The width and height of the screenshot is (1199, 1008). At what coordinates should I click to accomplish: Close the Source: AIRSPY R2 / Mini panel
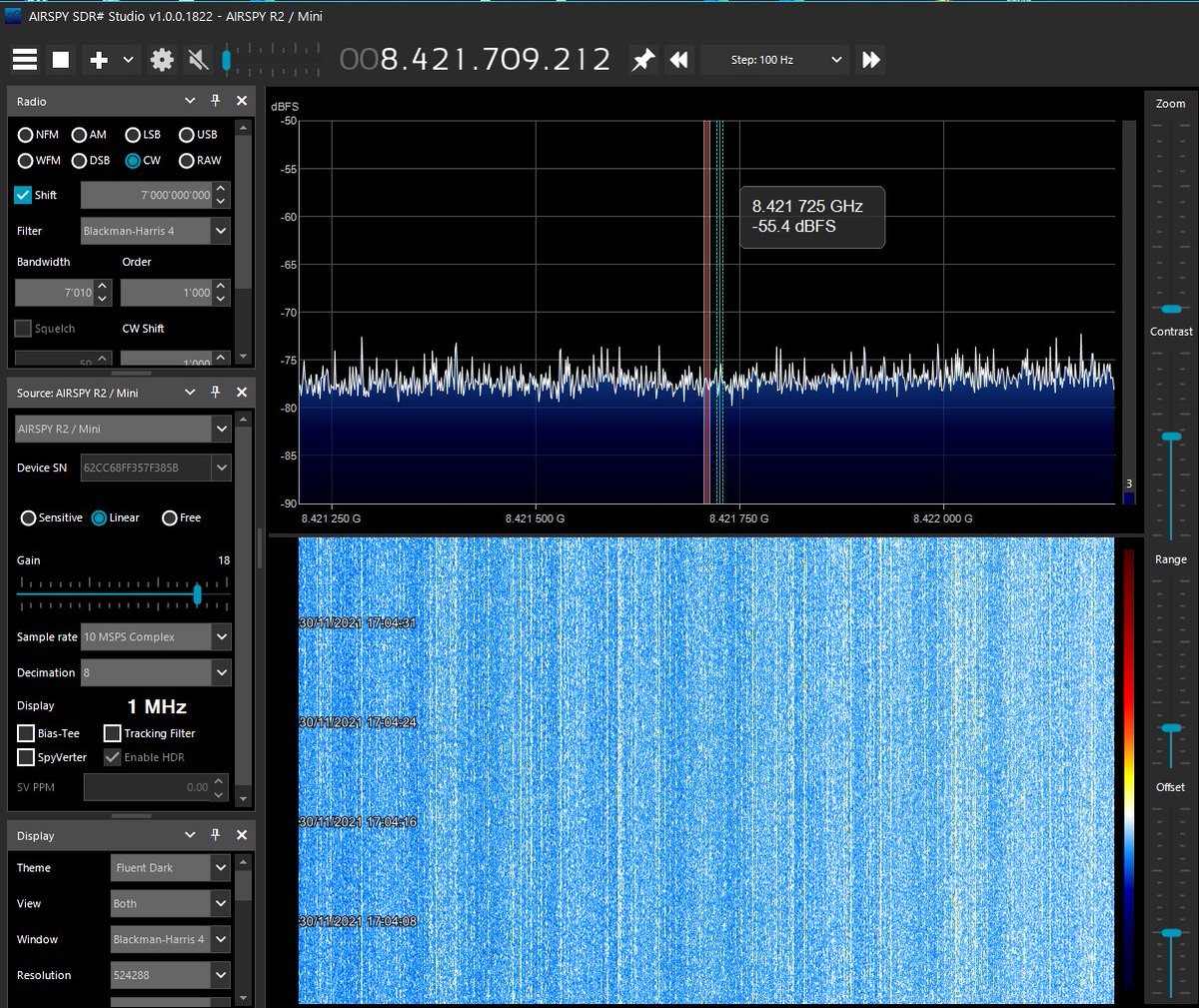242,393
